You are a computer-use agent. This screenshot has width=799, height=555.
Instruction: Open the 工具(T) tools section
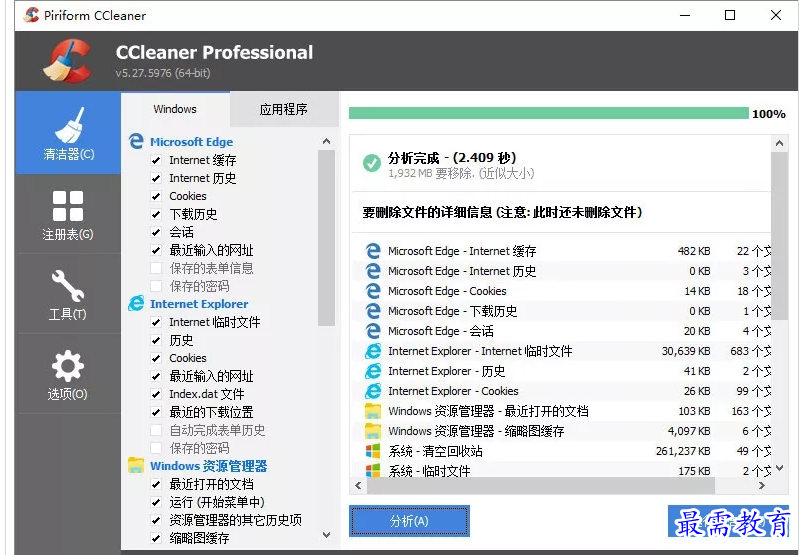(68, 294)
